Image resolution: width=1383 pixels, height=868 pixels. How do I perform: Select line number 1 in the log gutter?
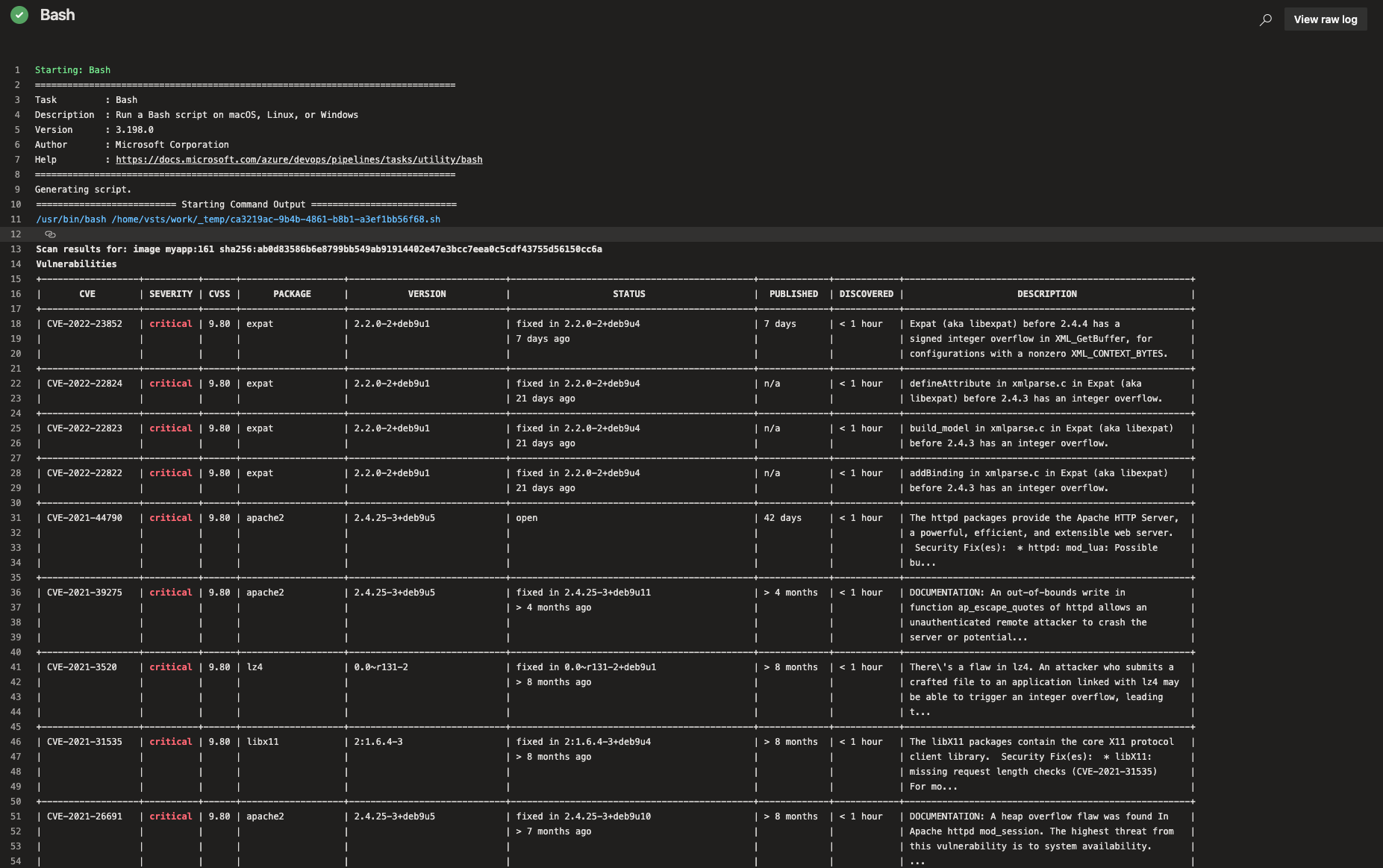tap(17, 70)
